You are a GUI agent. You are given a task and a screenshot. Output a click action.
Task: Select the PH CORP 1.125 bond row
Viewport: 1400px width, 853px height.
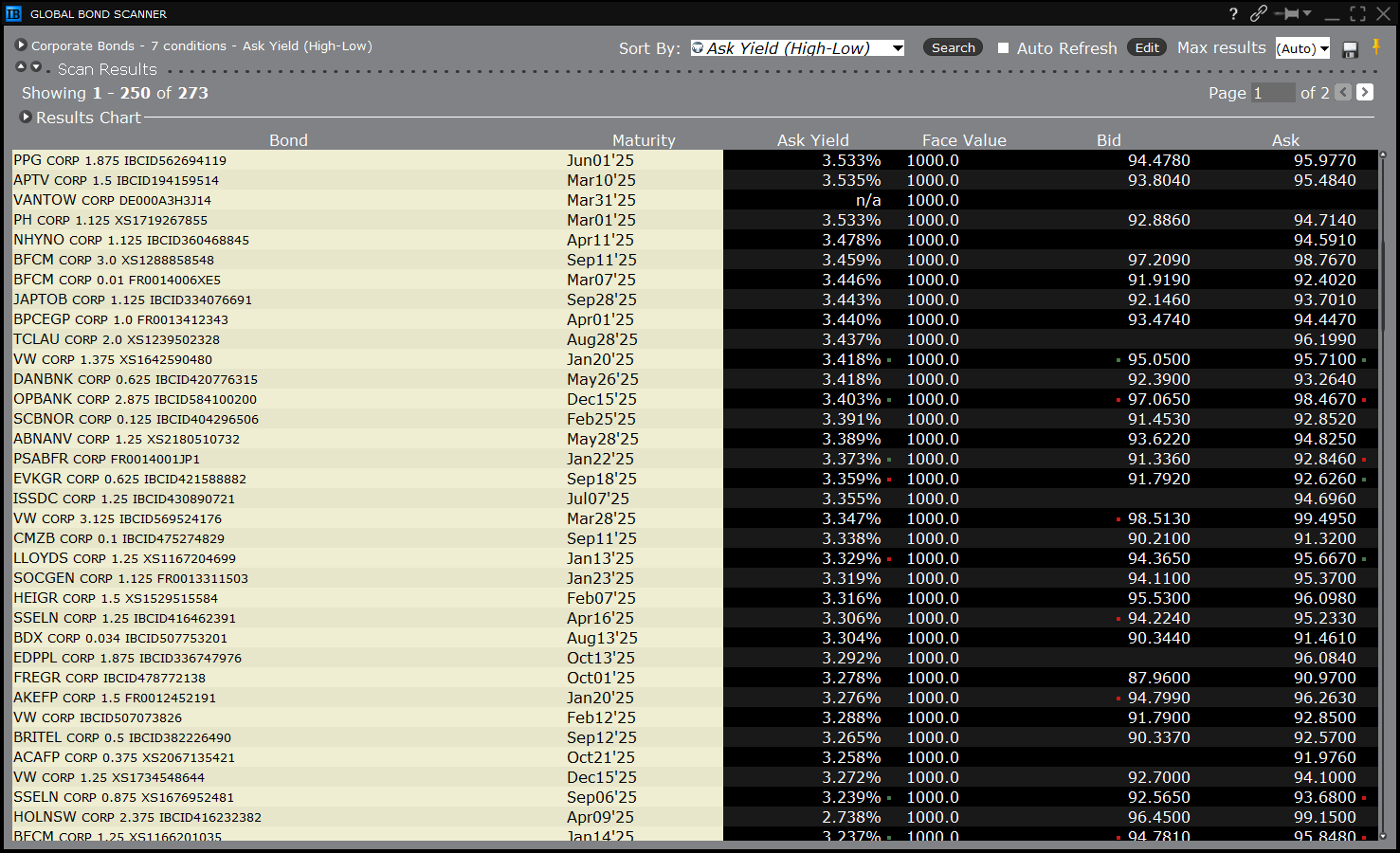coord(695,220)
